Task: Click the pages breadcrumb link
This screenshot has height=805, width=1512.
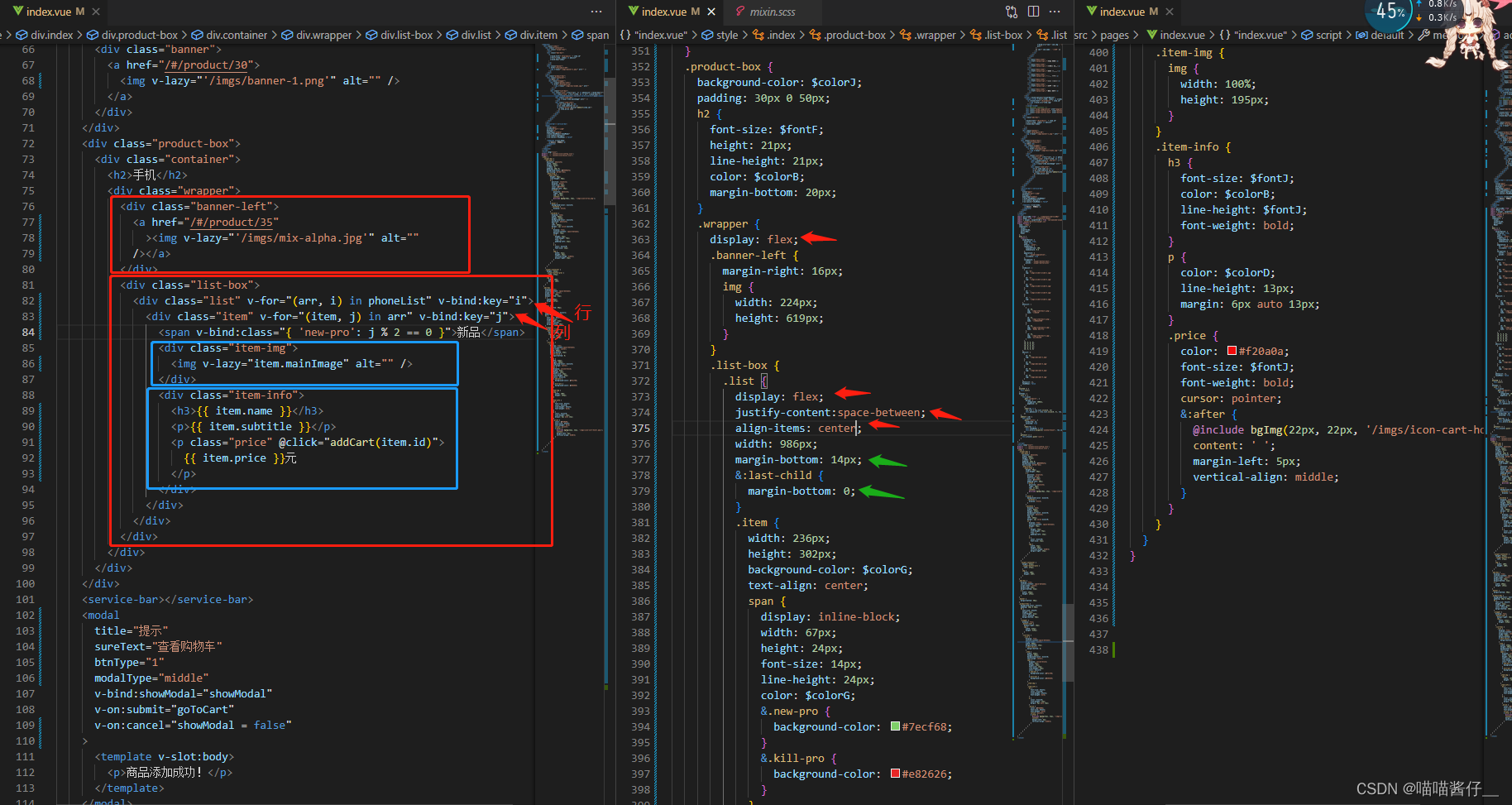Action: [x=1115, y=35]
